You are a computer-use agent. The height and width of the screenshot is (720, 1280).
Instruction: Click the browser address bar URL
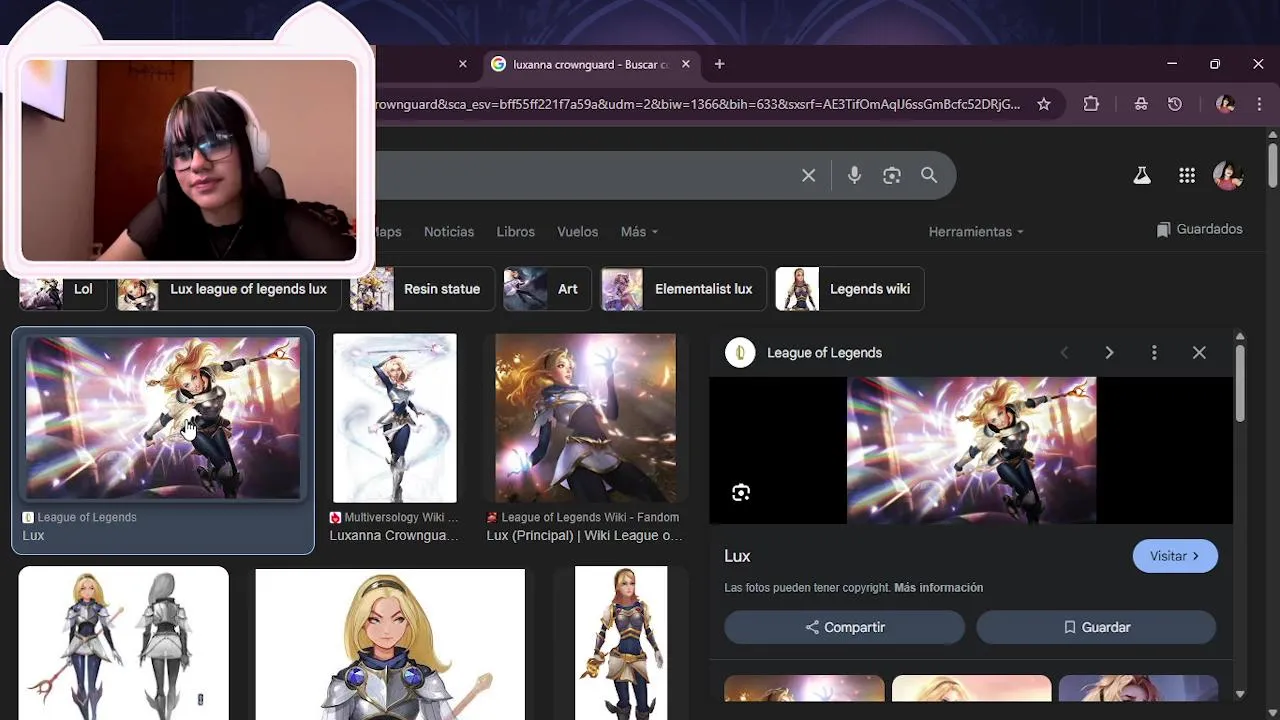(697, 104)
